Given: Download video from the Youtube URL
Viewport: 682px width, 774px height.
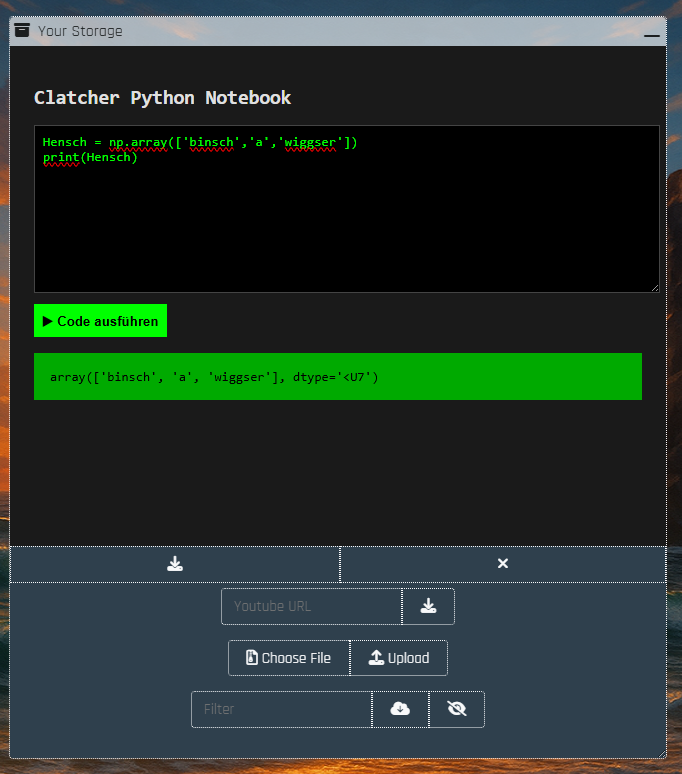Looking at the screenshot, I should click(x=428, y=606).
